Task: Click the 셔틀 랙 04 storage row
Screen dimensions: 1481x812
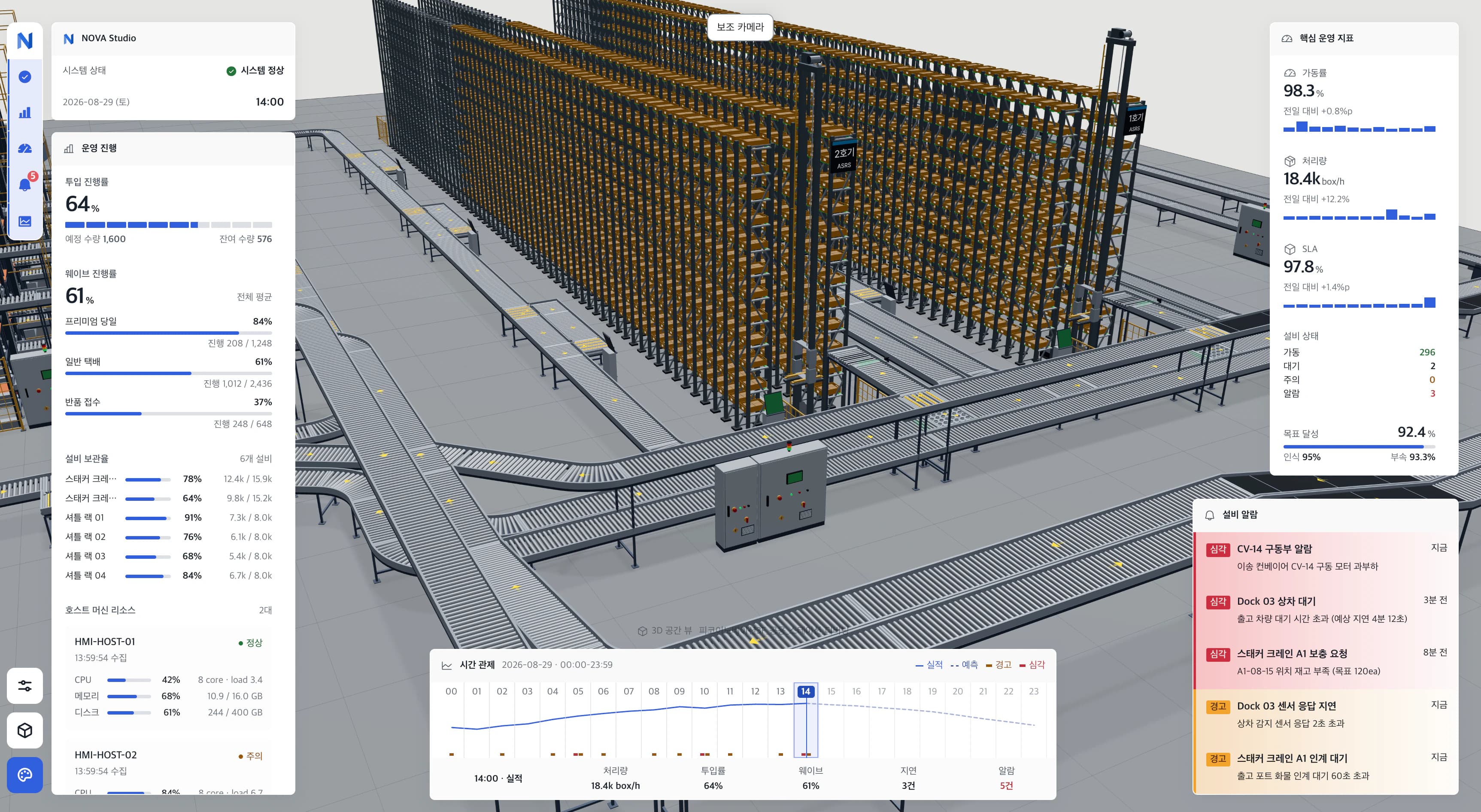Action: 168,576
